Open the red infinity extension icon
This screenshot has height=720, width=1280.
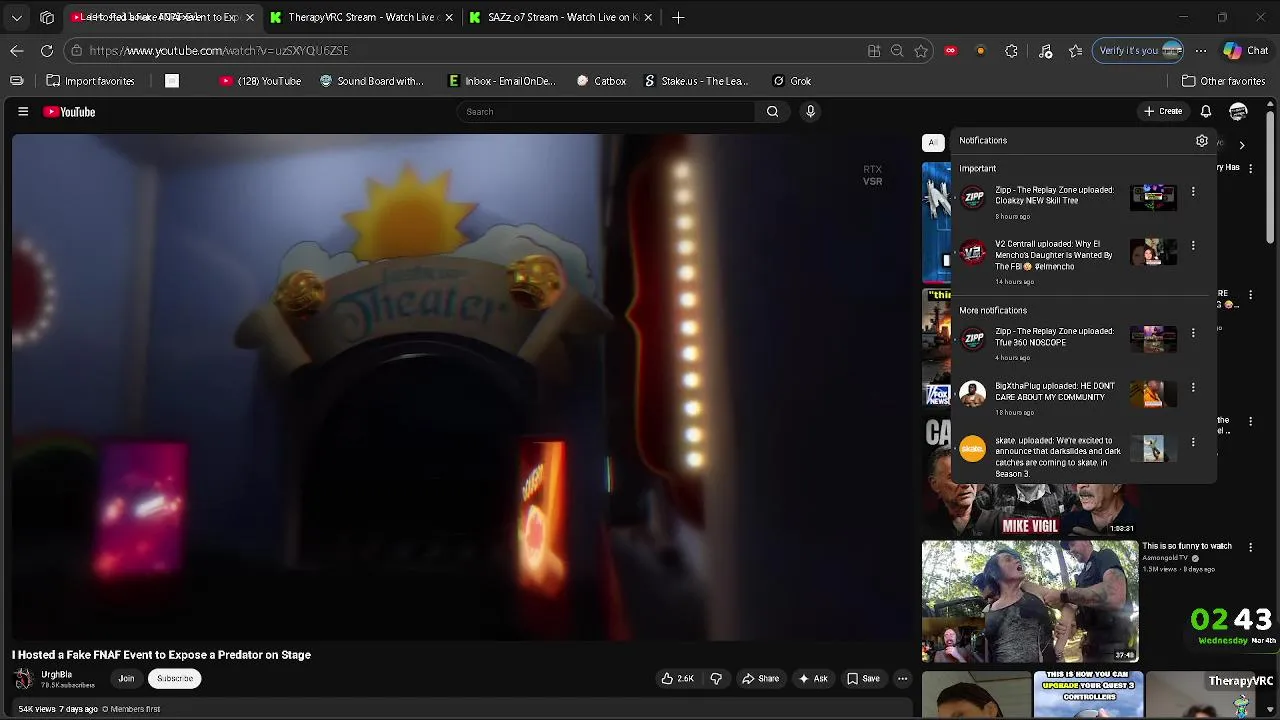click(x=951, y=51)
